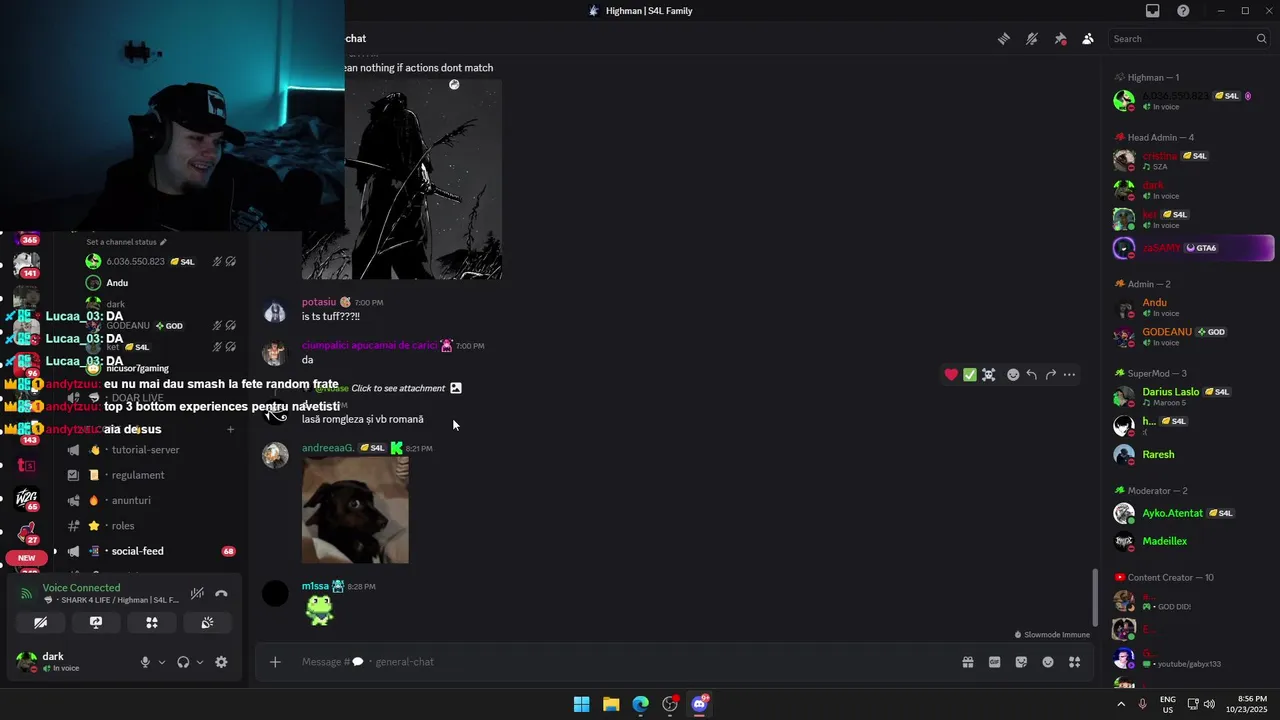Open Andu in Admin member list
This screenshot has width=1280, height=720.
click(1155, 303)
